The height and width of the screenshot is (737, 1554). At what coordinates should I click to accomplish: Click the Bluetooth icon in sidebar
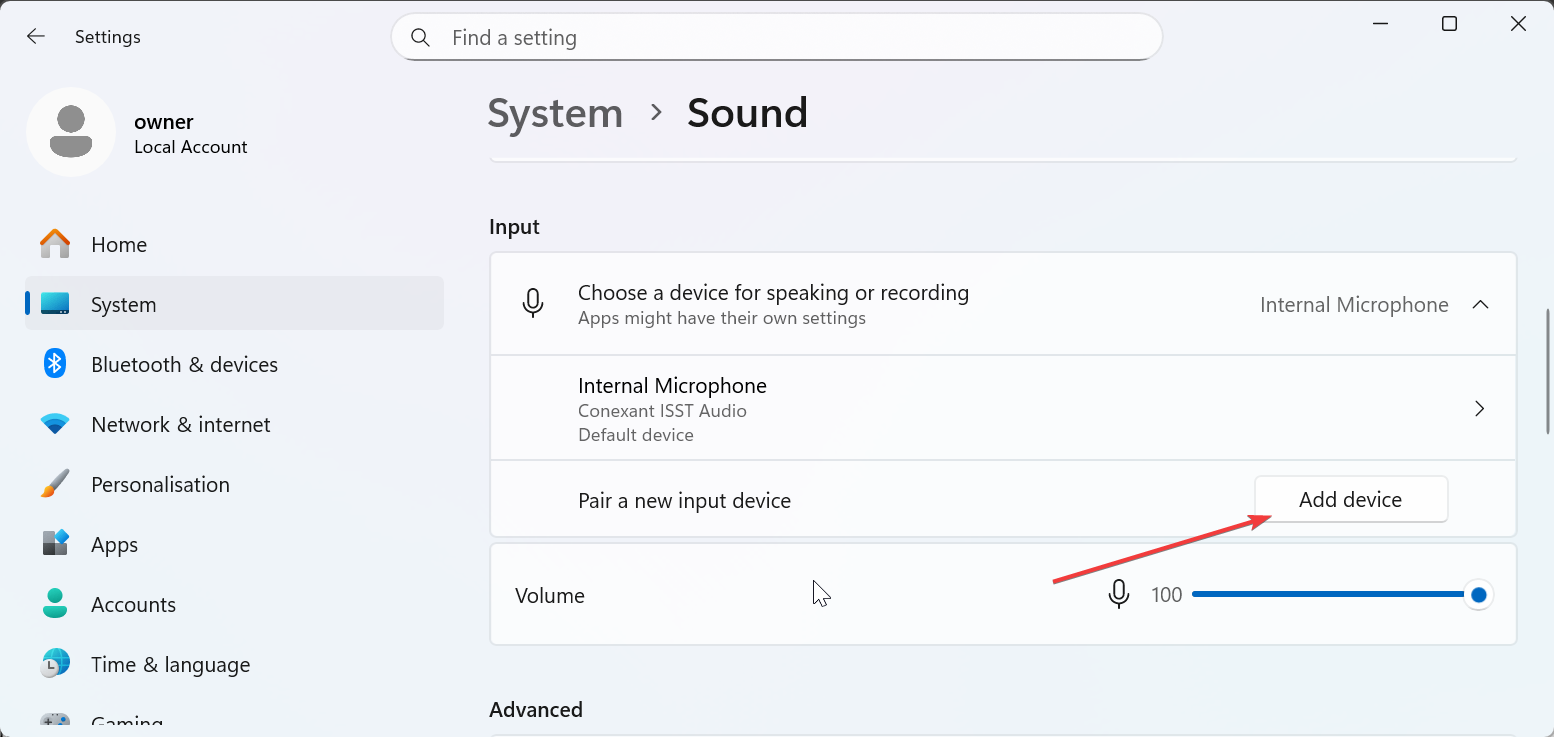55,364
